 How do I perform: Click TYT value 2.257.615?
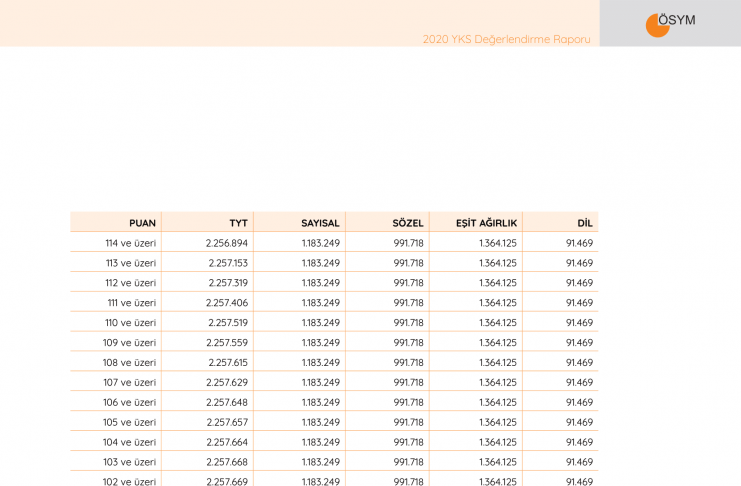click(228, 362)
